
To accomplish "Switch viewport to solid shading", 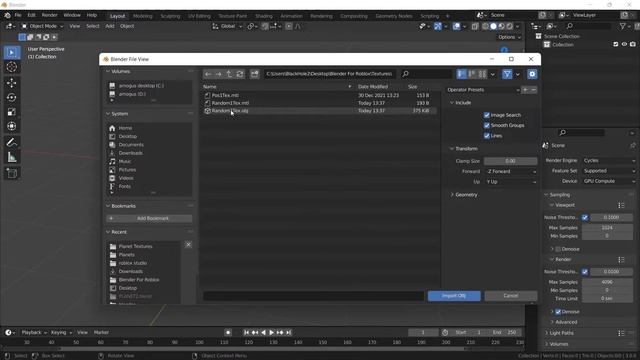I will 493,26.
